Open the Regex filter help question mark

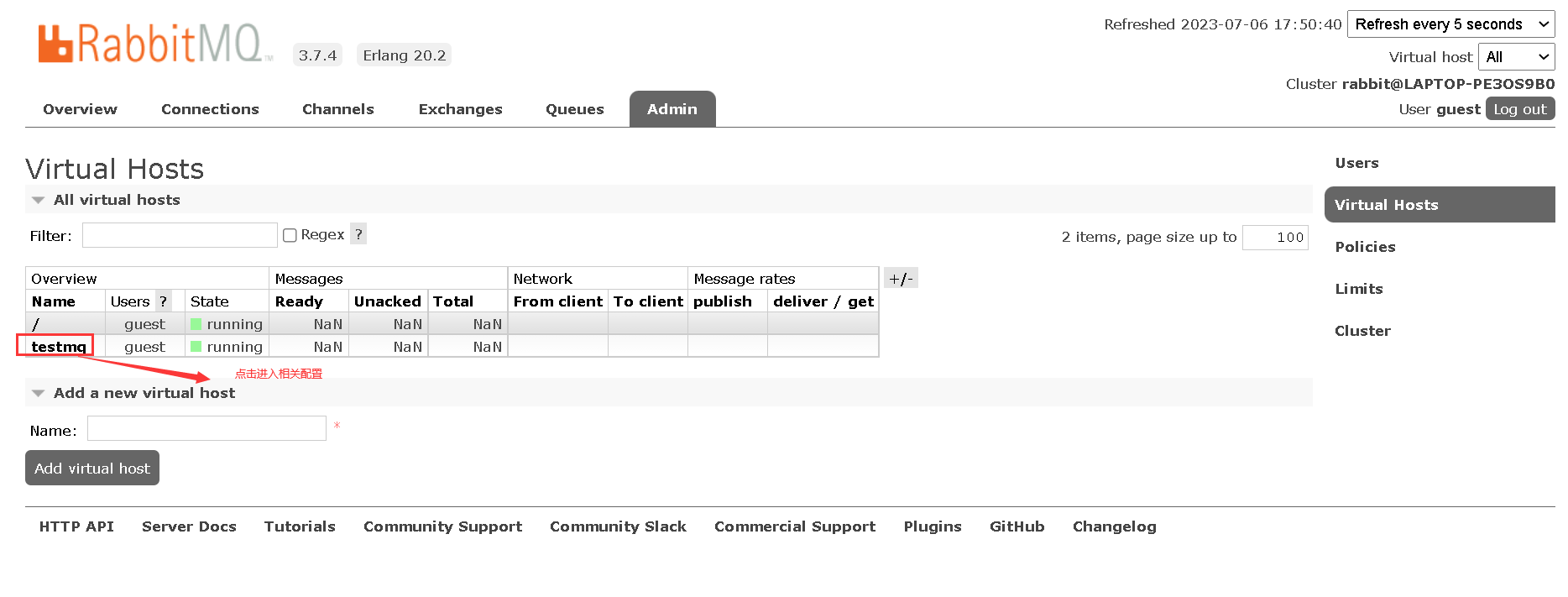(x=358, y=234)
